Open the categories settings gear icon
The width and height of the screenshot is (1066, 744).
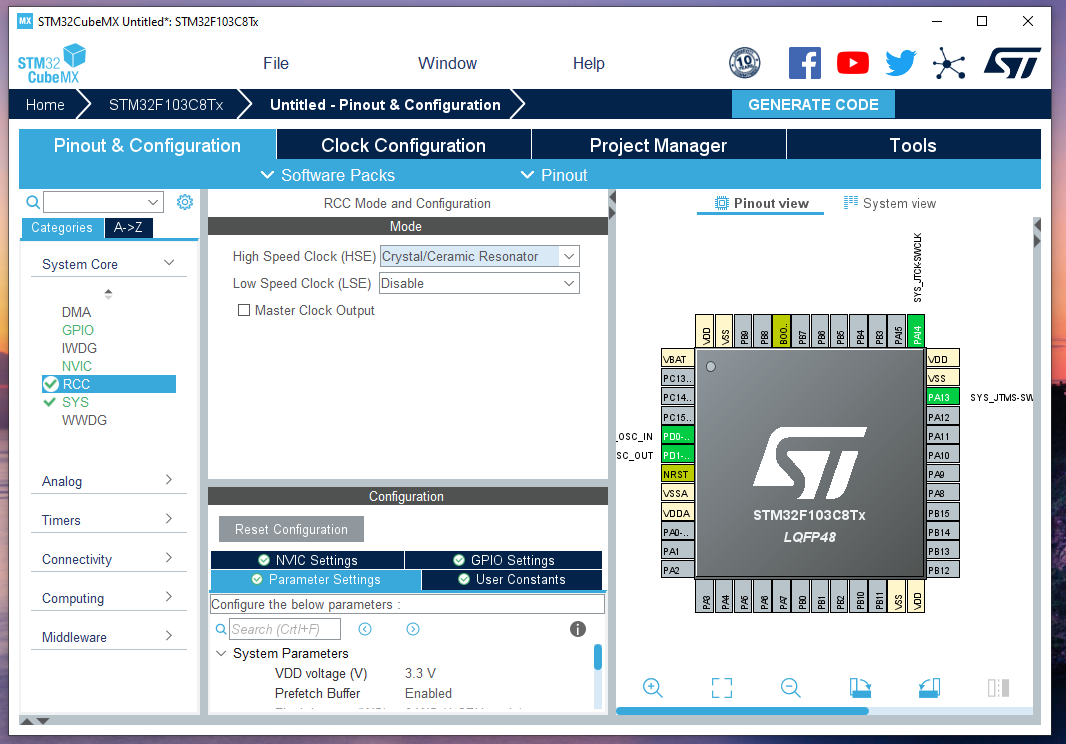[x=184, y=202]
